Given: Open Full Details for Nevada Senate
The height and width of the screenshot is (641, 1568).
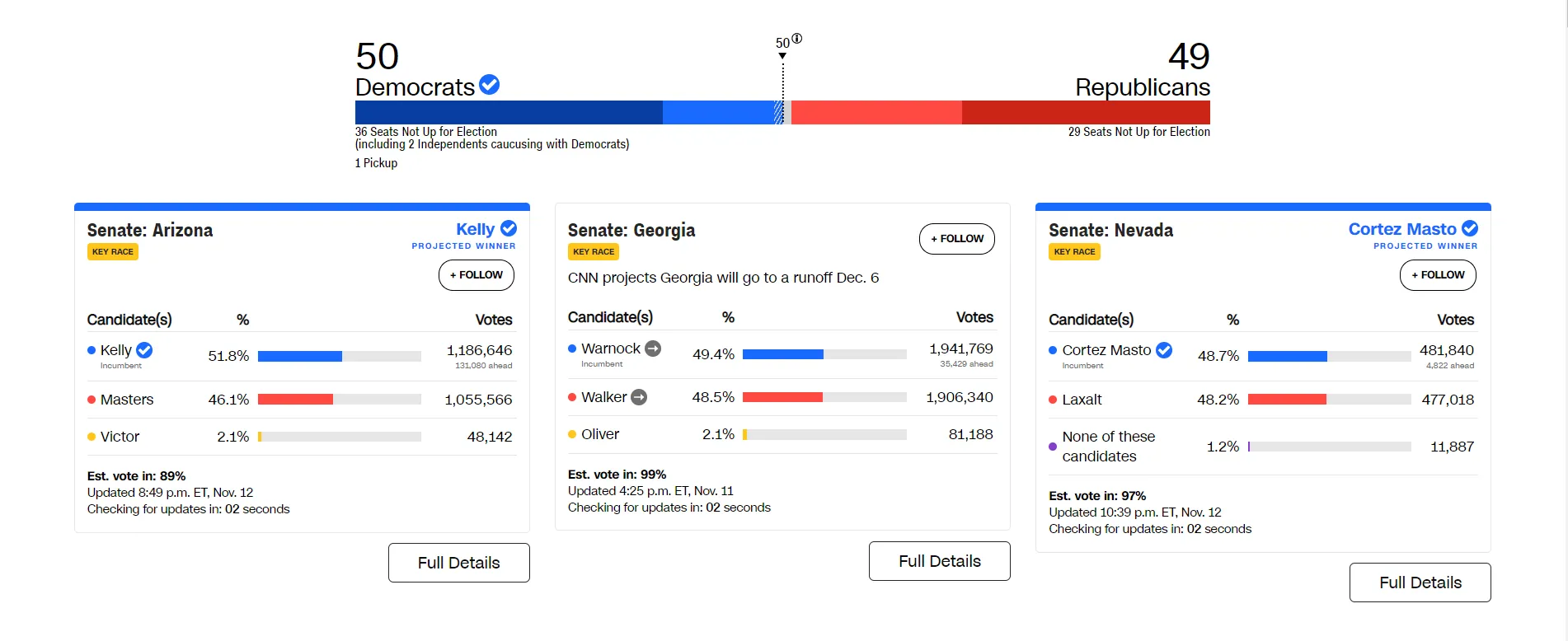Looking at the screenshot, I should [1420, 583].
